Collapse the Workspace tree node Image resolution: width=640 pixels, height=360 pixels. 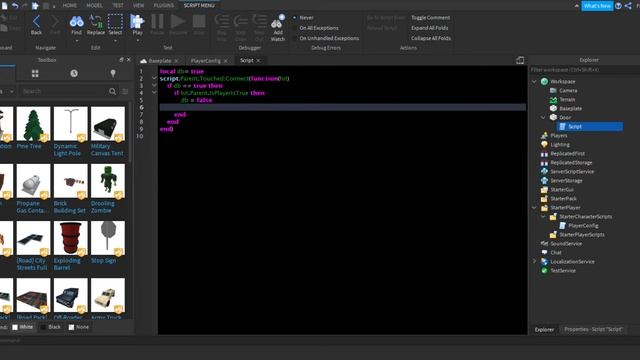[534, 82]
